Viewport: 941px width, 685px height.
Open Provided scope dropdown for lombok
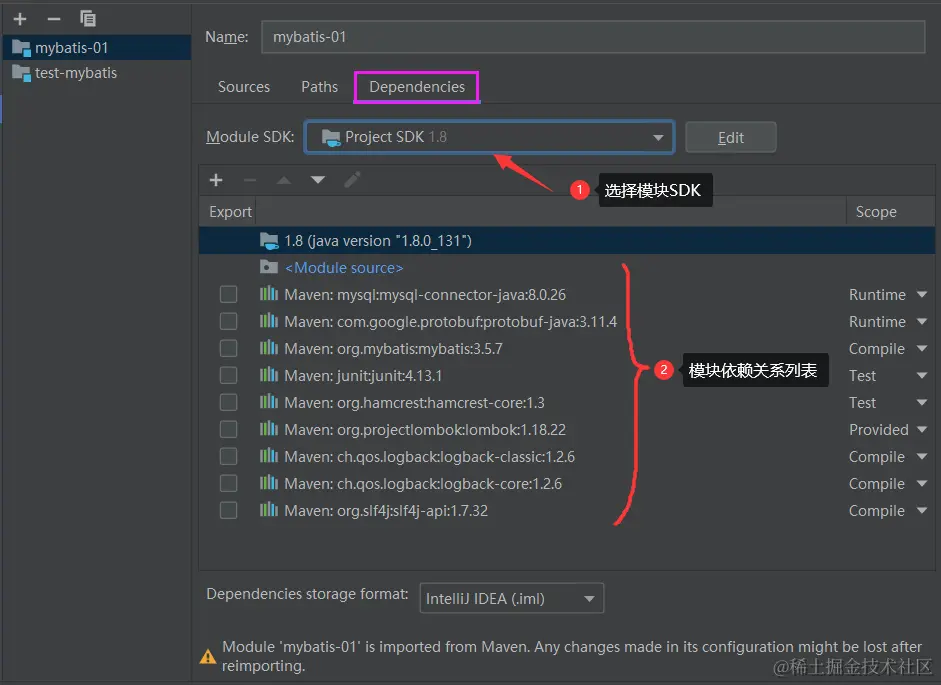pyautogui.click(x=922, y=430)
